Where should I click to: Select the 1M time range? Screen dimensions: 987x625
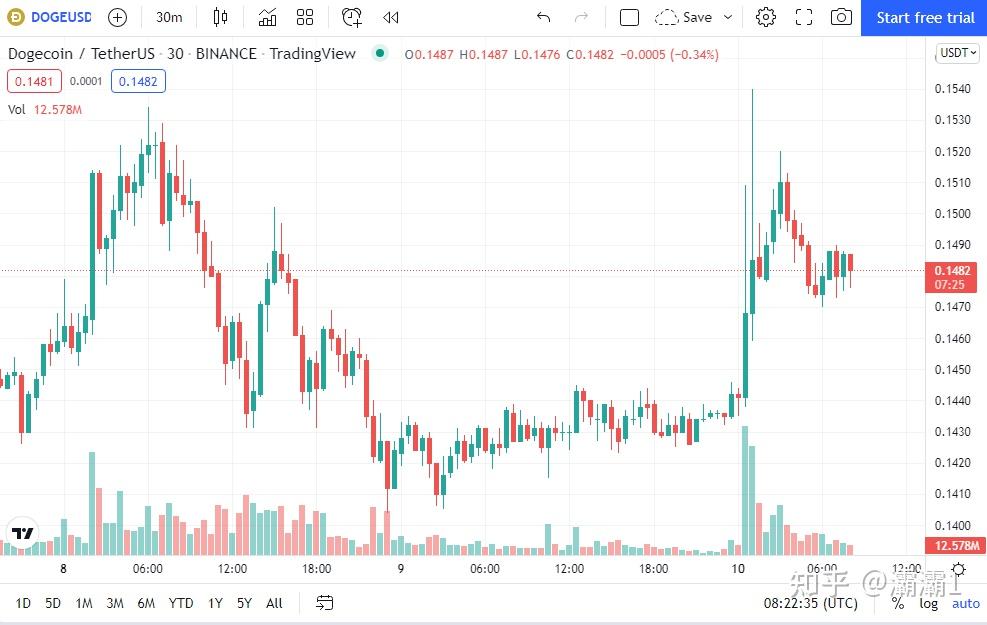(x=84, y=603)
